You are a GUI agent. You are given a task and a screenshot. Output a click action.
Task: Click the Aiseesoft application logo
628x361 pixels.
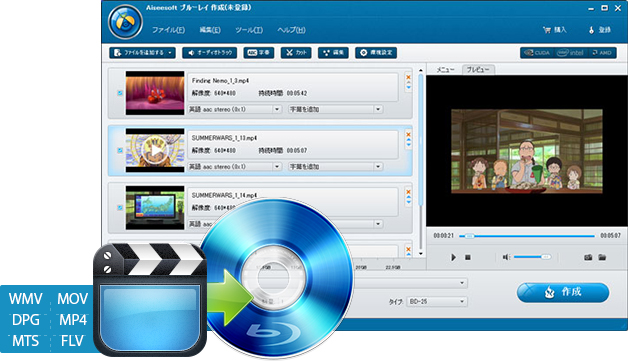[125, 22]
